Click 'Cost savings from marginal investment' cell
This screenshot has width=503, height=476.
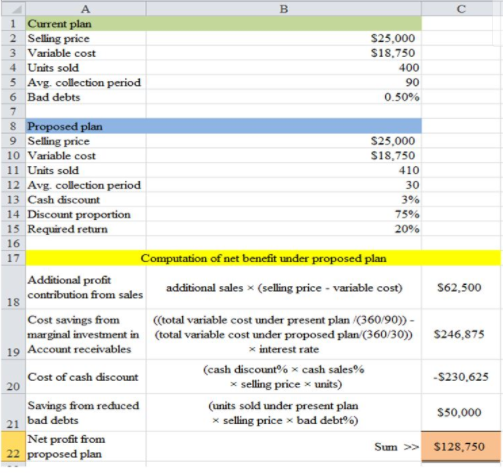tap(86, 334)
